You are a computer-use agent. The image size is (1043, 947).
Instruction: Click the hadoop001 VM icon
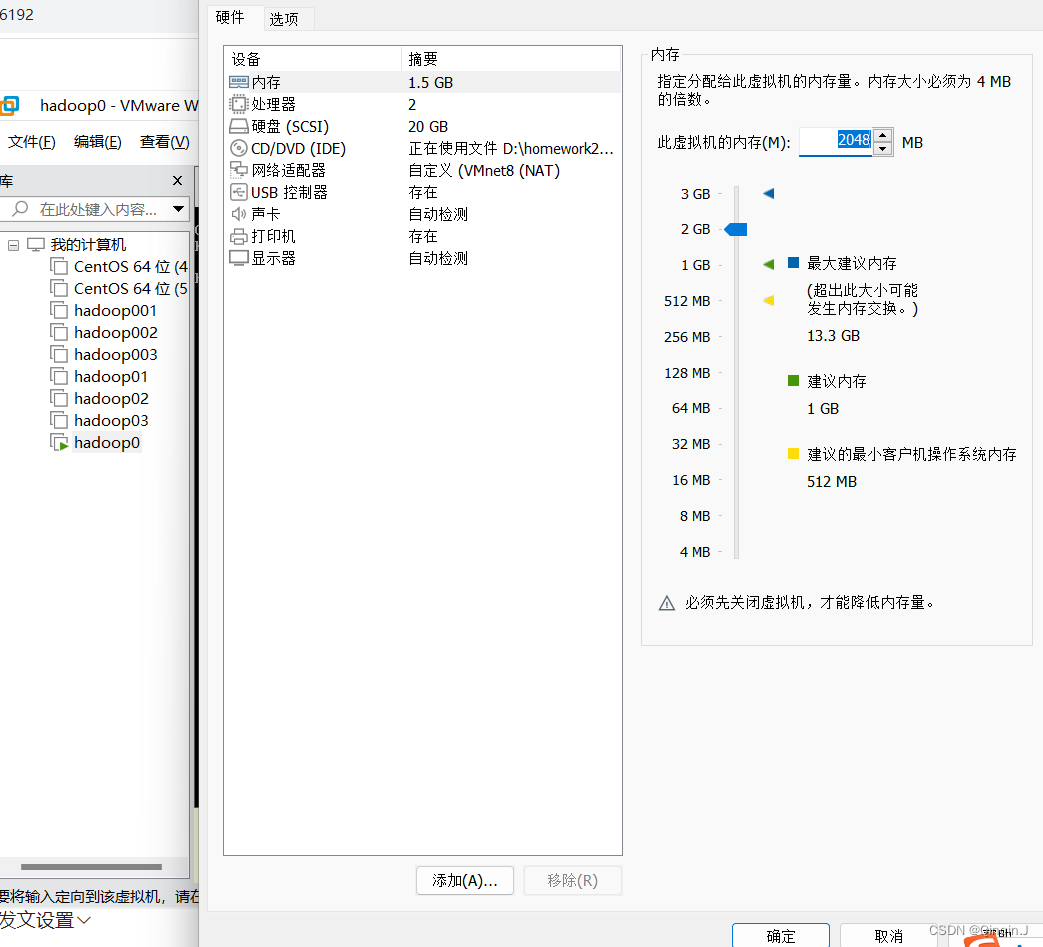point(59,311)
